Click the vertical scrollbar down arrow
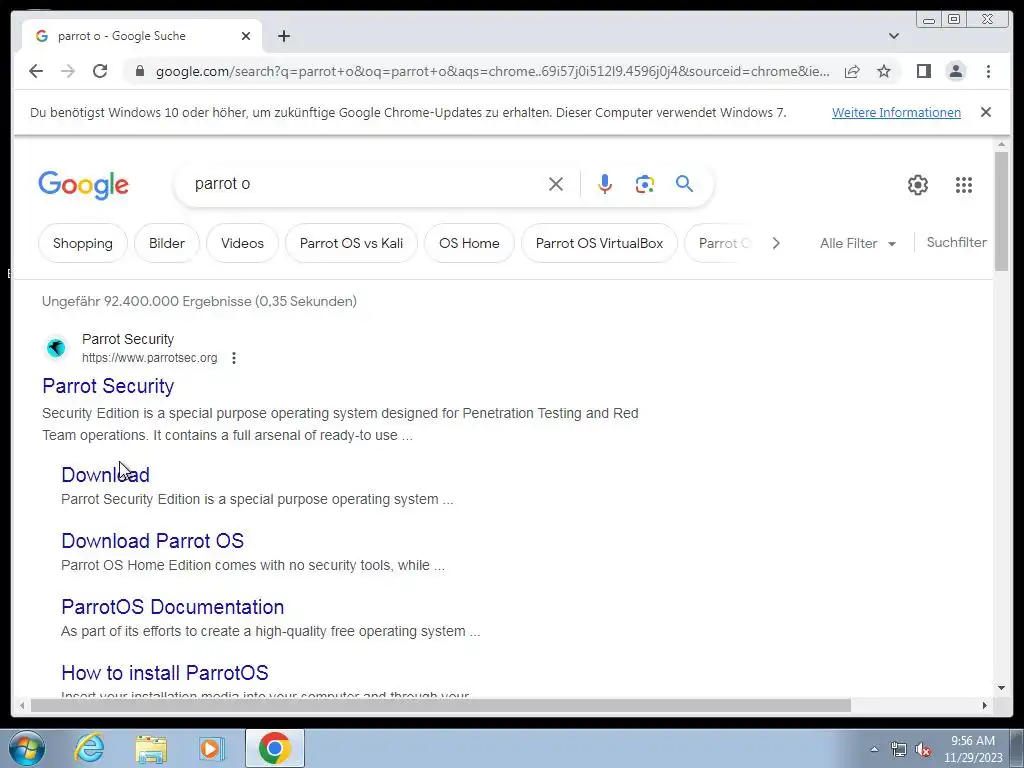 pyautogui.click(x=1002, y=688)
